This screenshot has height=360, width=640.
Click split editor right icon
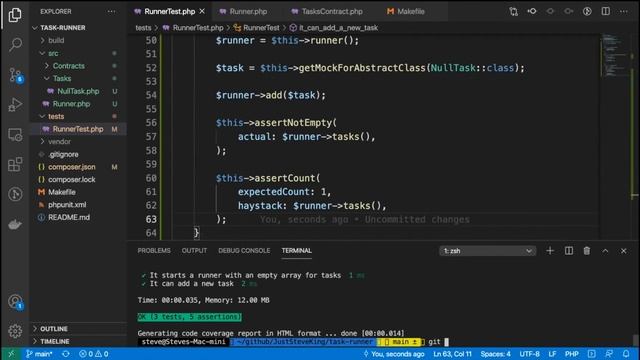tap(606, 11)
